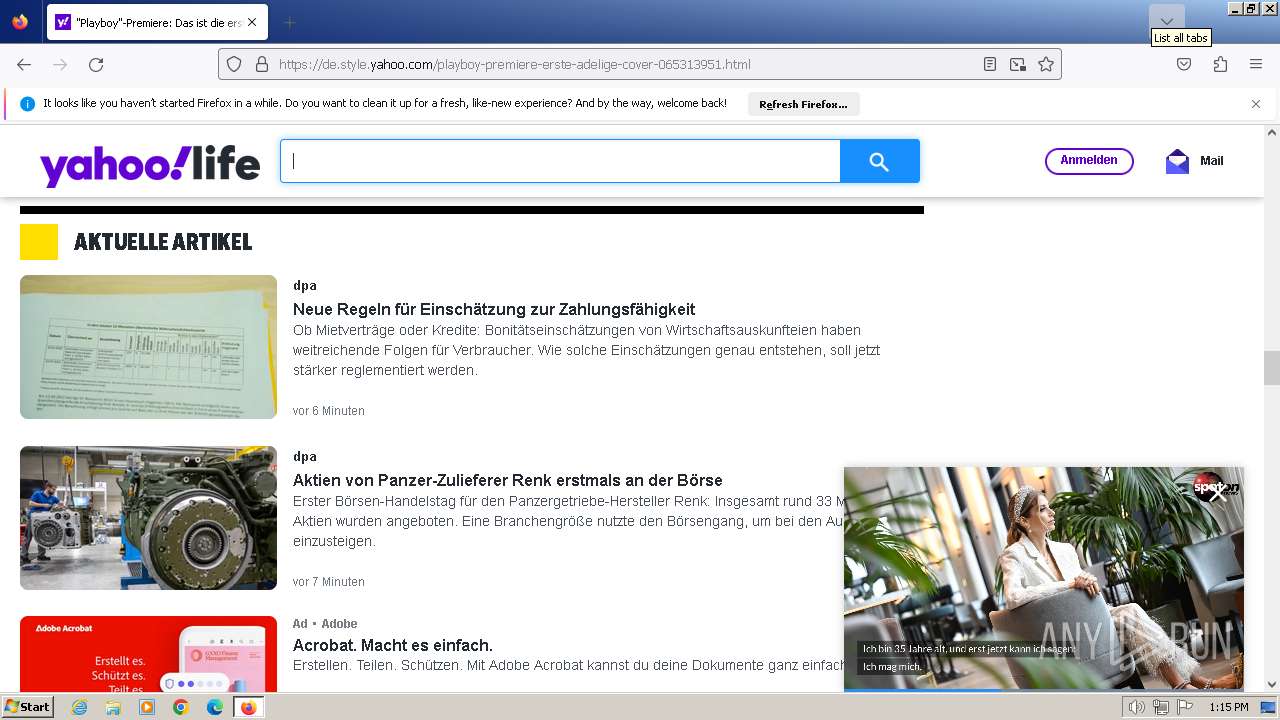Open the Action Center flag icon
This screenshot has width=1280, height=720.
1184,707
